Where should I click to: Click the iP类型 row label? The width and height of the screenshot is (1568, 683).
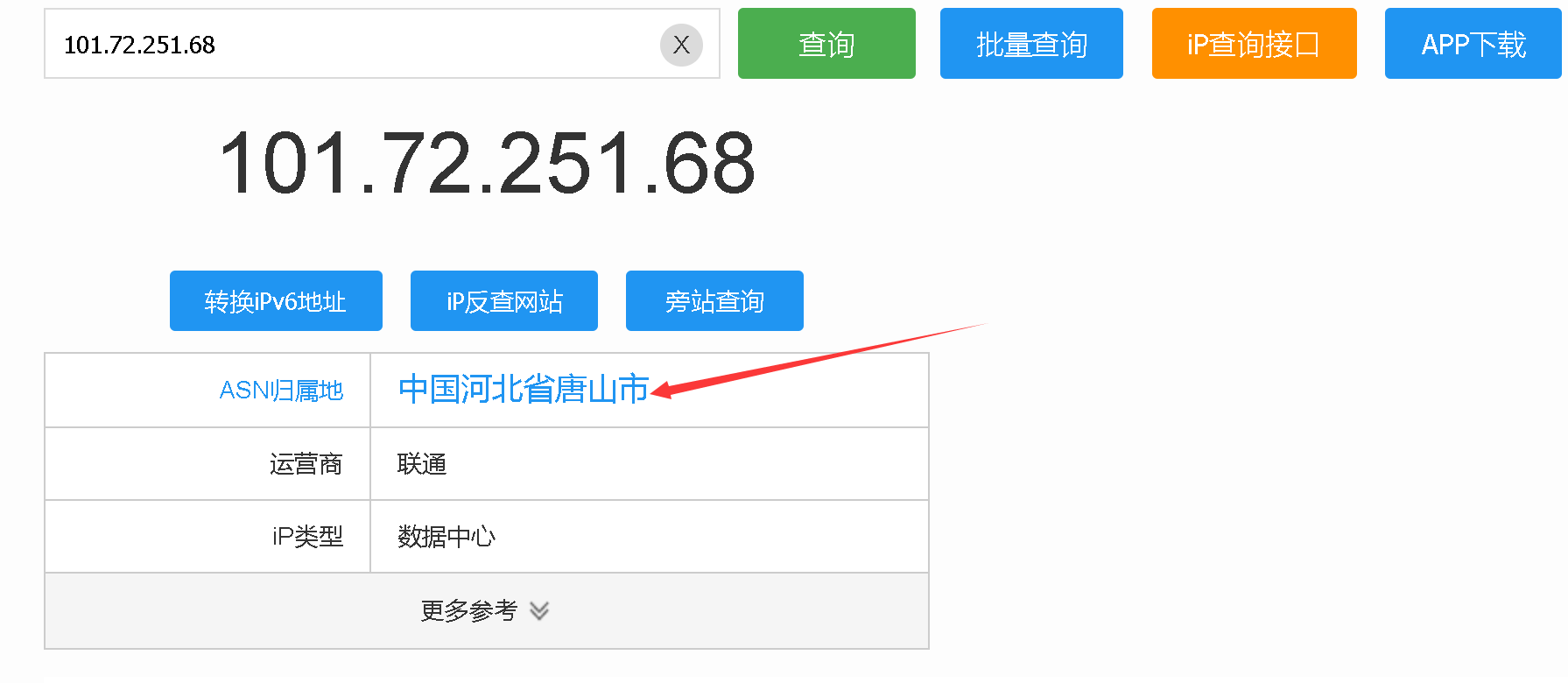click(x=307, y=537)
